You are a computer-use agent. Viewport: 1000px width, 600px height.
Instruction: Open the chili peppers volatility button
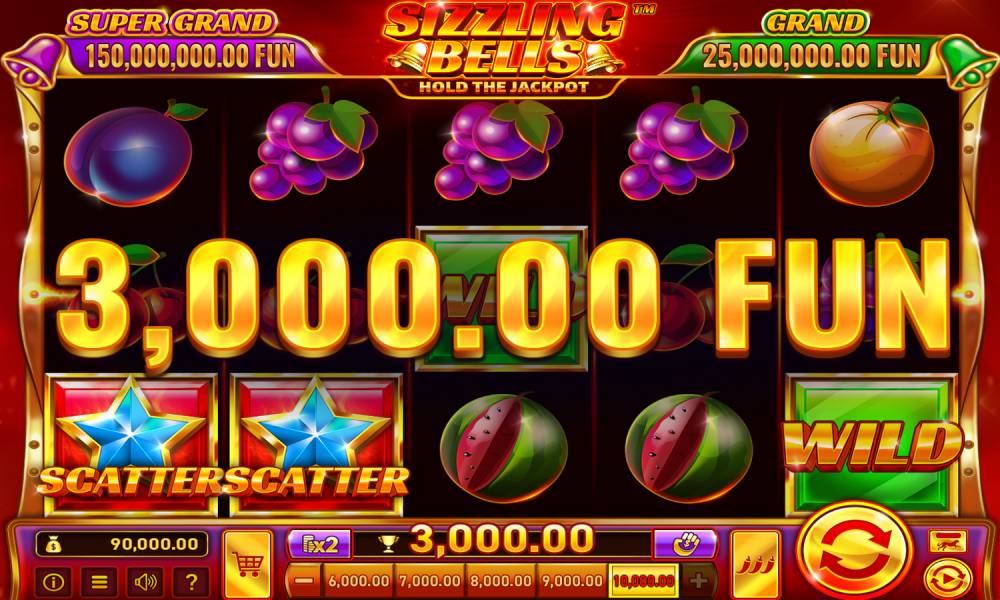click(x=756, y=564)
